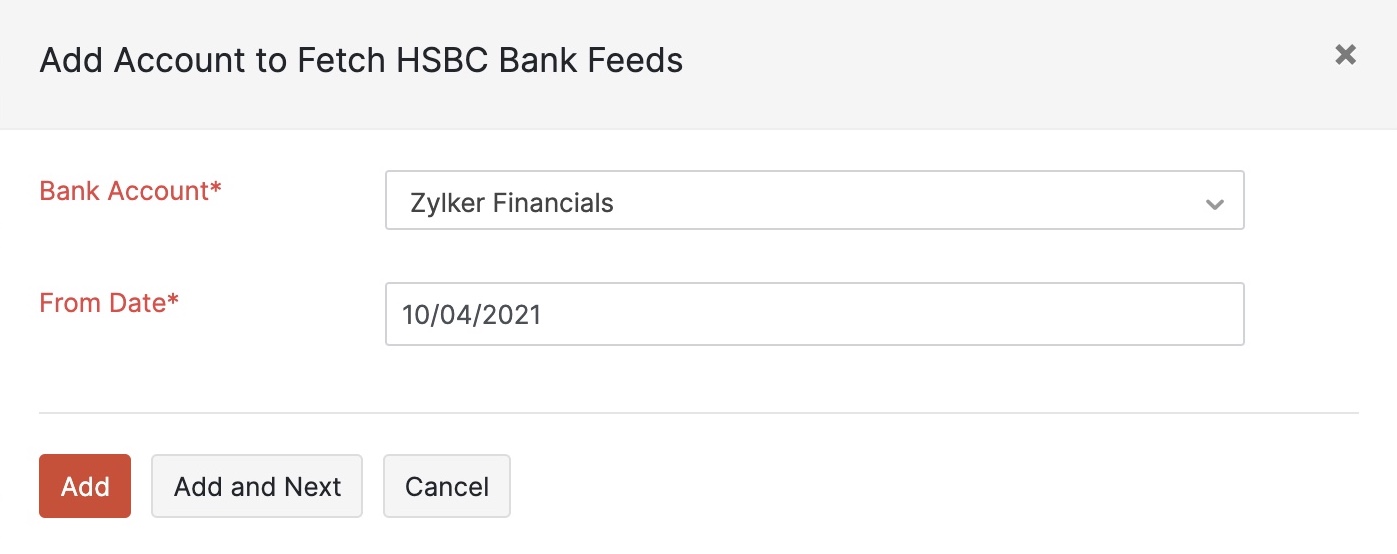The image size is (1397, 554).
Task: Click the dialog title text
Action: pos(361,61)
